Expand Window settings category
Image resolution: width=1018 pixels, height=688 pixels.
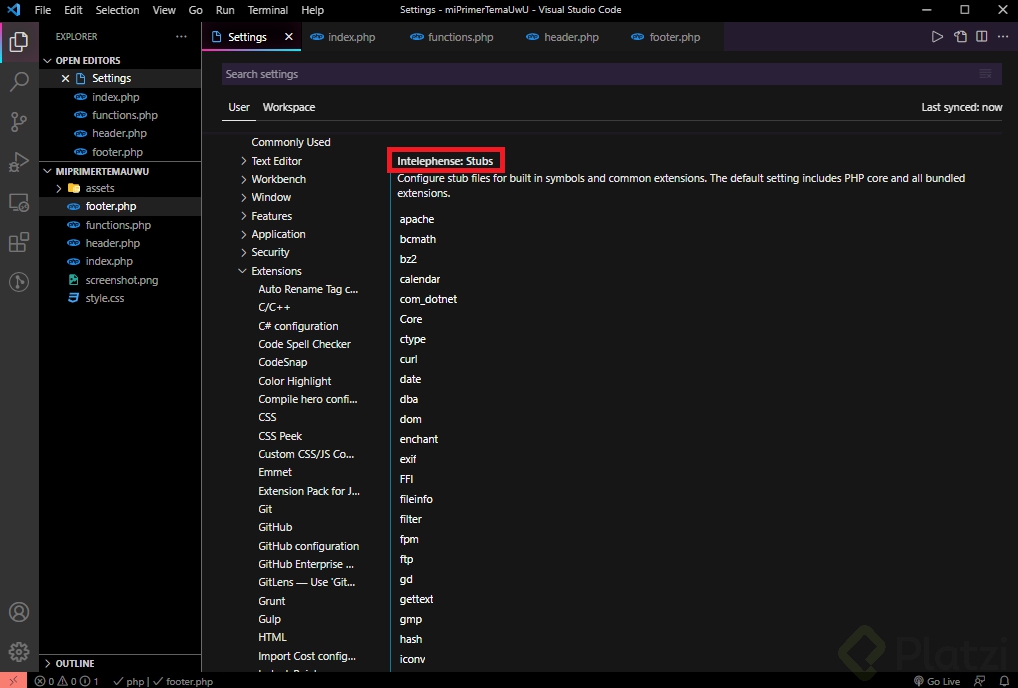pos(243,197)
